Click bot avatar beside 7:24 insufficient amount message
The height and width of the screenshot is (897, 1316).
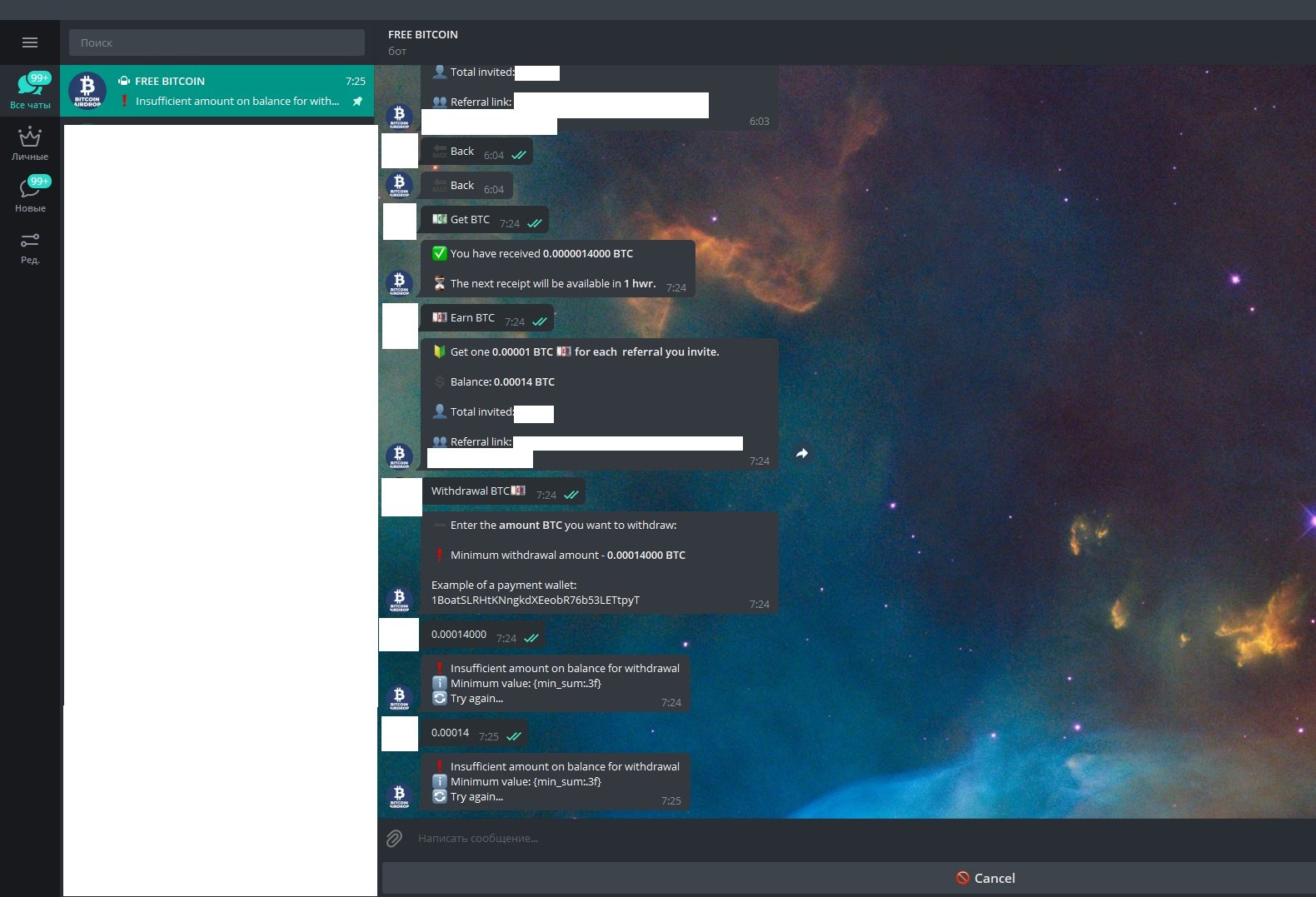point(399,698)
